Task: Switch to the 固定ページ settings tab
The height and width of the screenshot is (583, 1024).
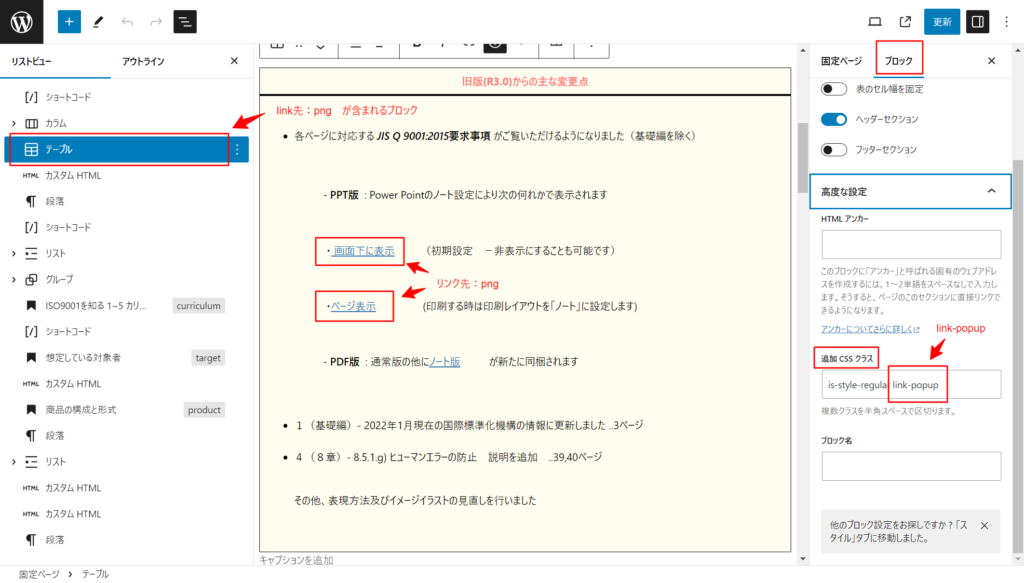Action: pos(841,61)
